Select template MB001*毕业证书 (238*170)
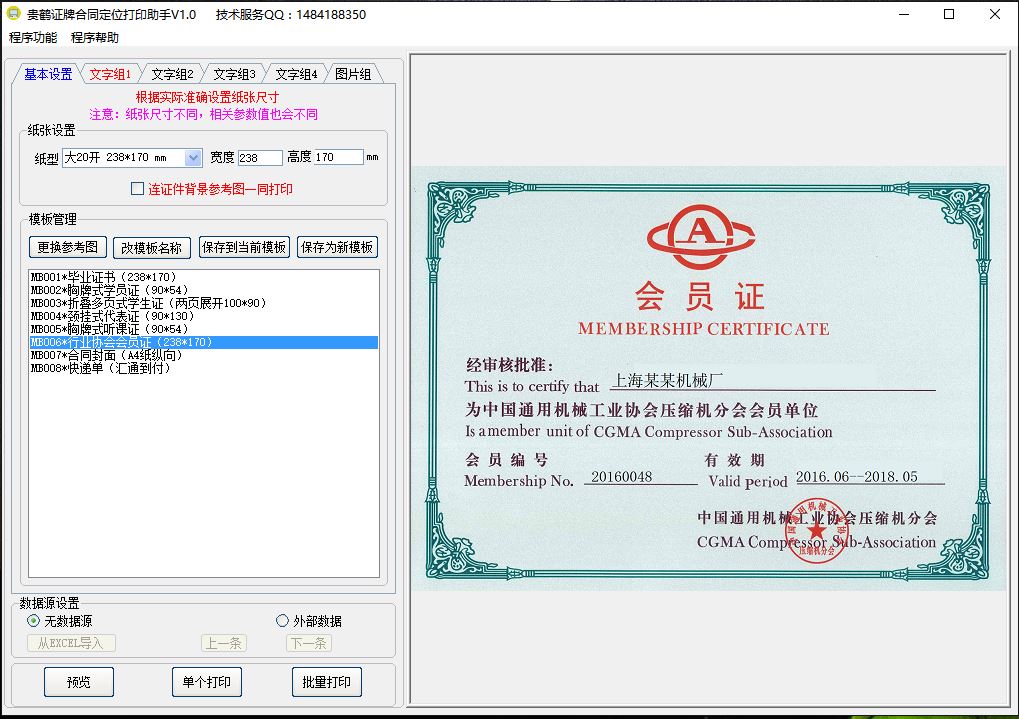The width and height of the screenshot is (1019, 719). 204,277
